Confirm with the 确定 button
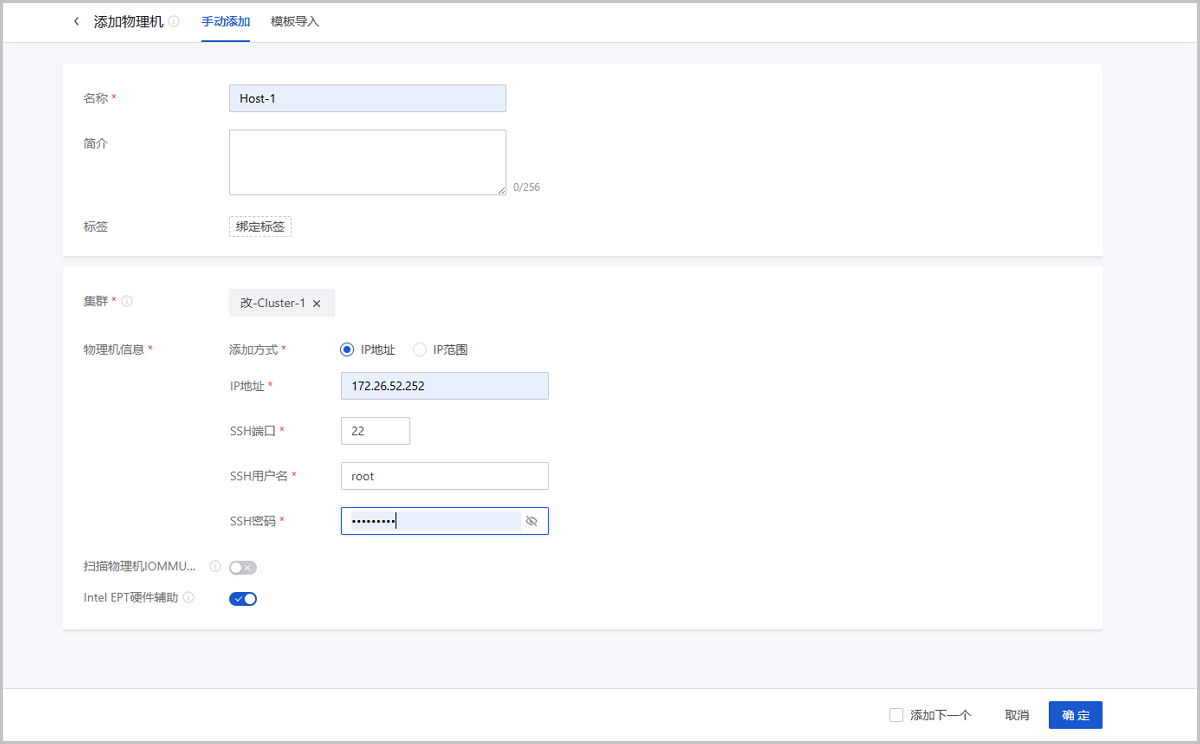The width and height of the screenshot is (1200, 744). 1076,715
